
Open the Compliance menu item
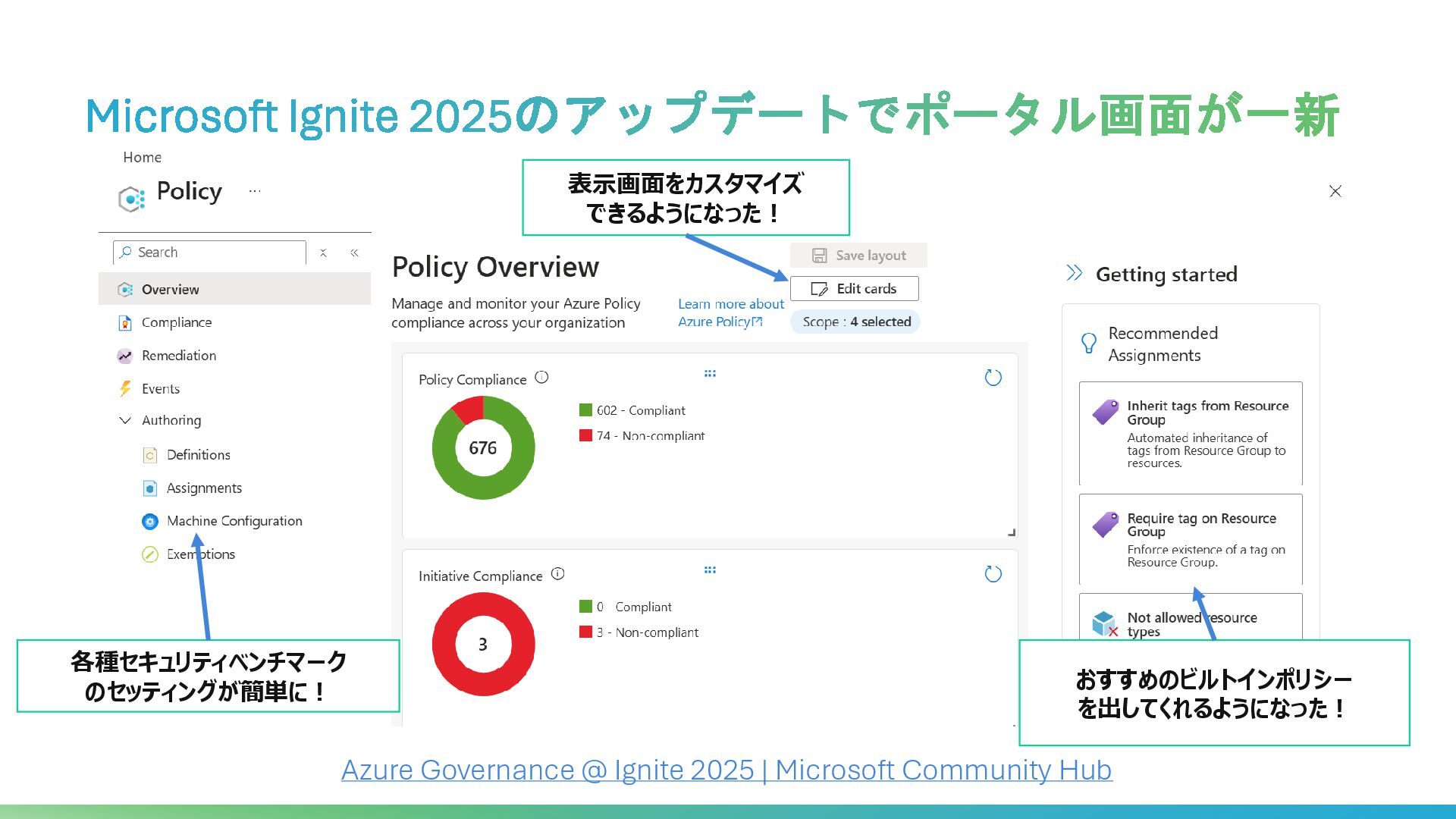[x=176, y=322]
